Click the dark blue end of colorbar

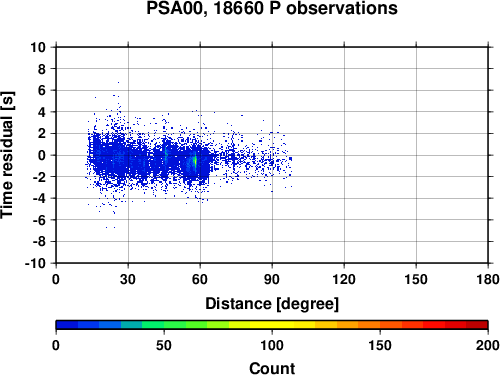tap(67, 325)
